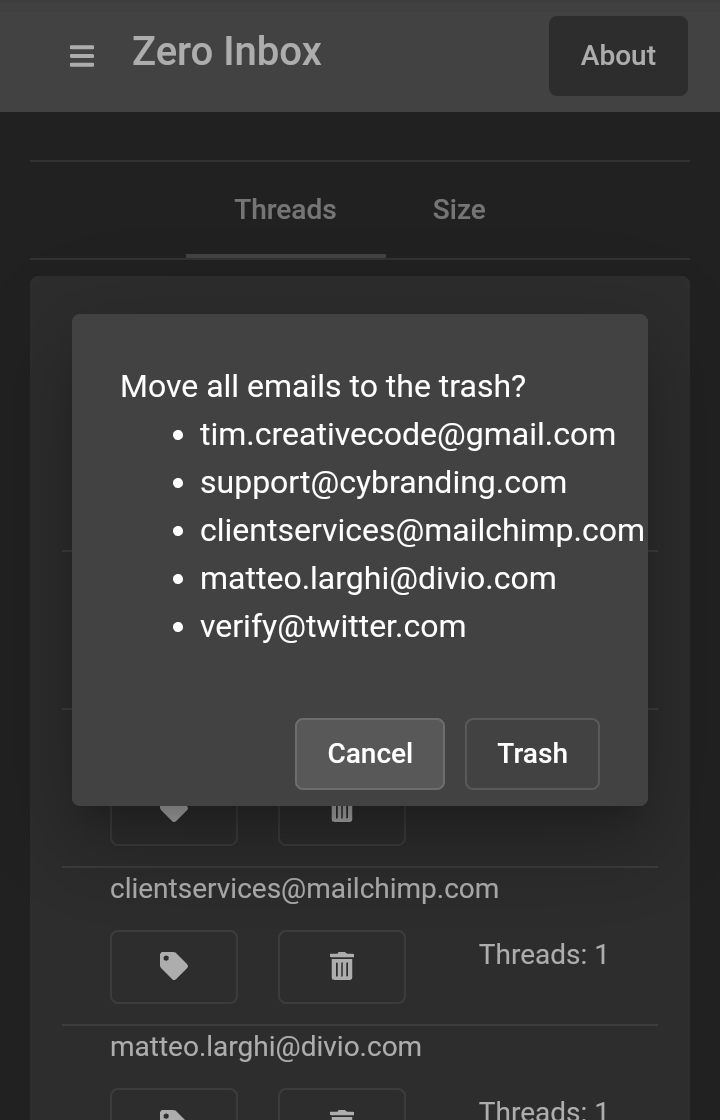Select support@cybranding.com in the dialog list
This screenshot has width=720, height=1120.
pos(383,482)
